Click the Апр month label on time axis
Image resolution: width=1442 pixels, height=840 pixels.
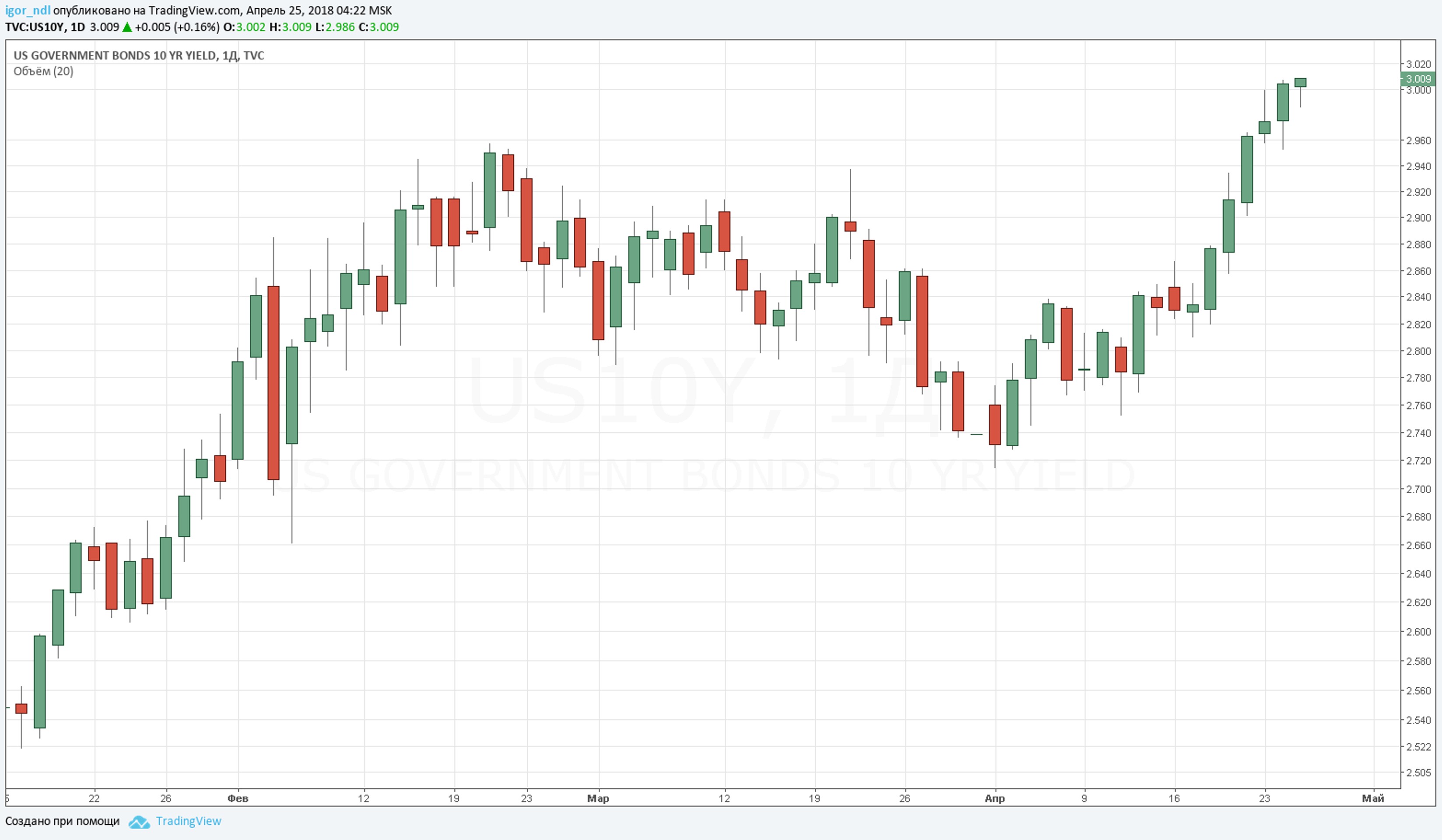coord(995,798)
